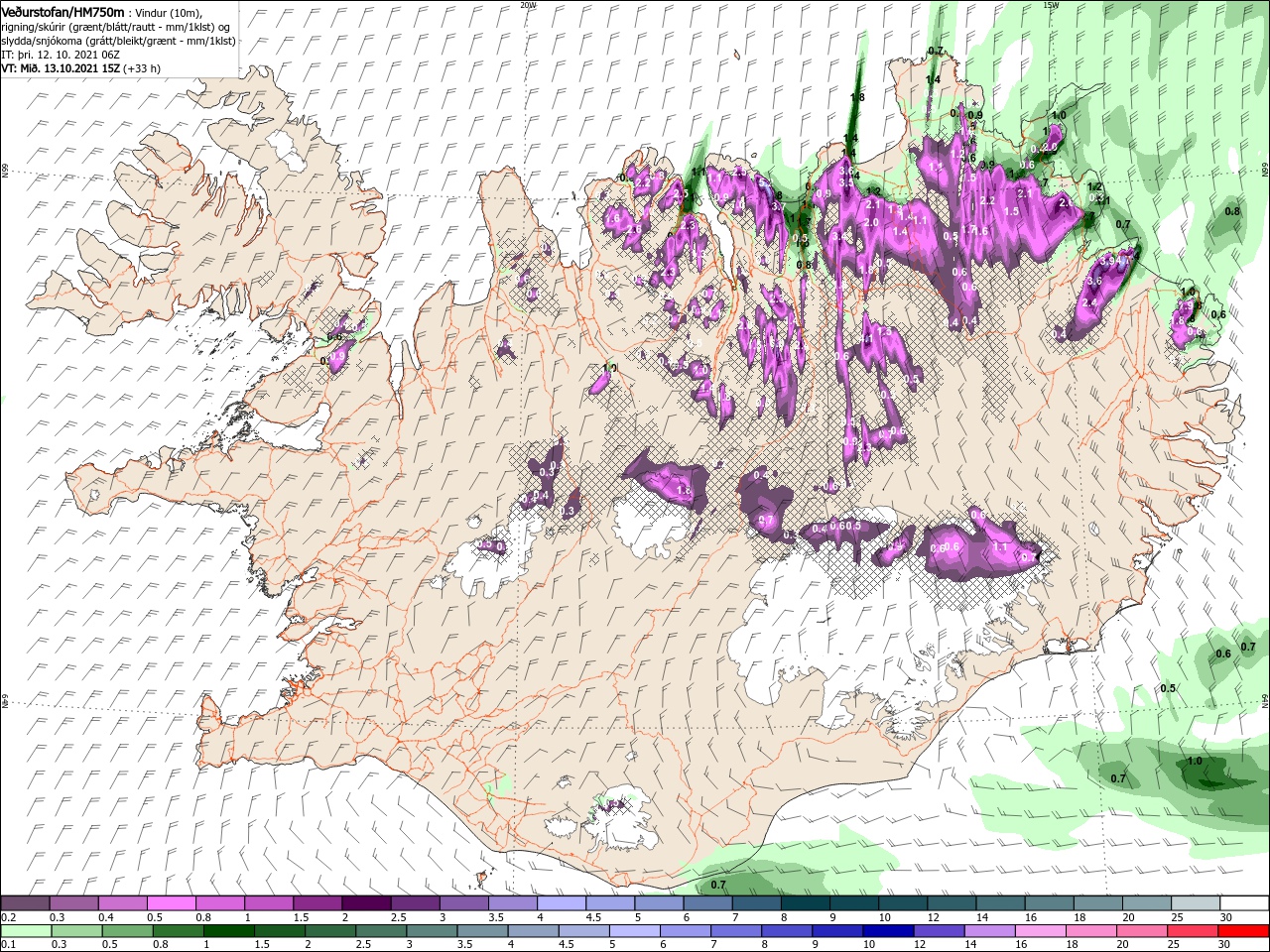The image size is (1270, 952).
Task: Click the 0.7 value in the green area off the south coast
Action: pyautogui.click(x=719, y=884)
